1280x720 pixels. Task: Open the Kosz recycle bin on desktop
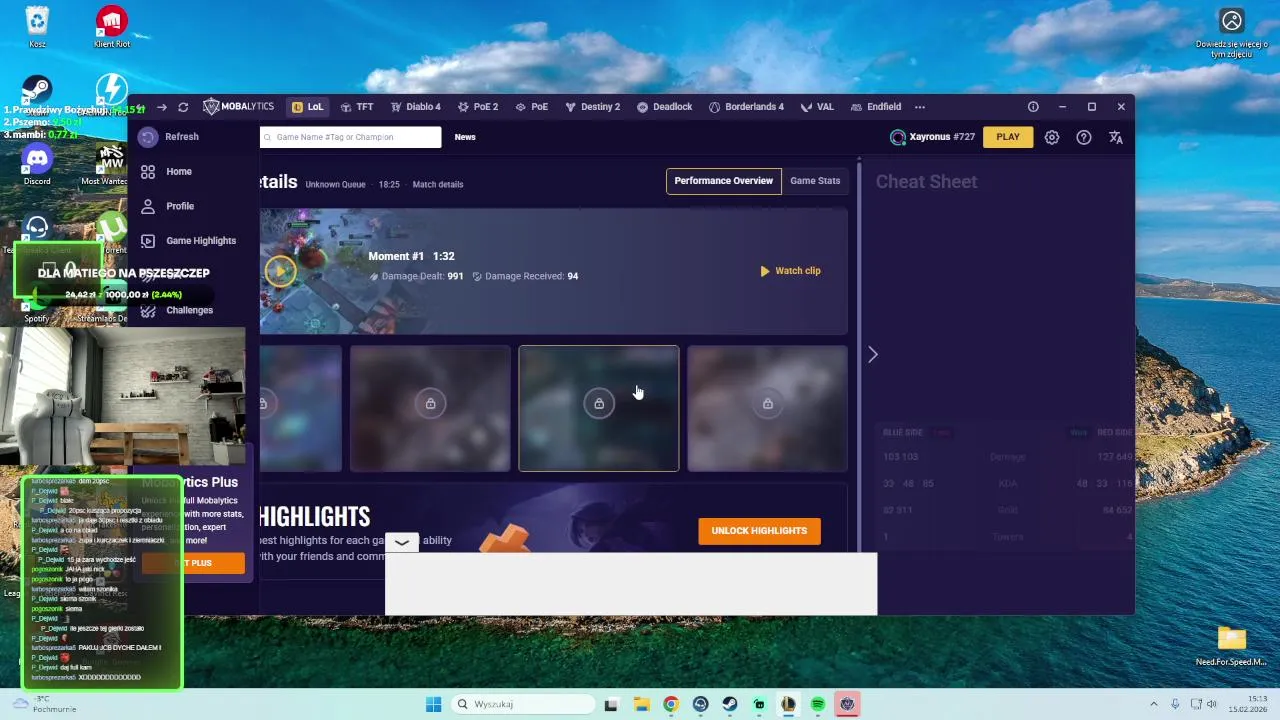tap(37, 27)
